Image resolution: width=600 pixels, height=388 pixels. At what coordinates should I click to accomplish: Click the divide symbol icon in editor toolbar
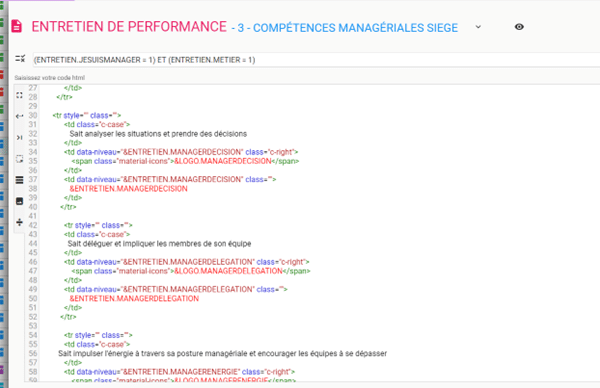pyautogui.click(x=20, y=222)
